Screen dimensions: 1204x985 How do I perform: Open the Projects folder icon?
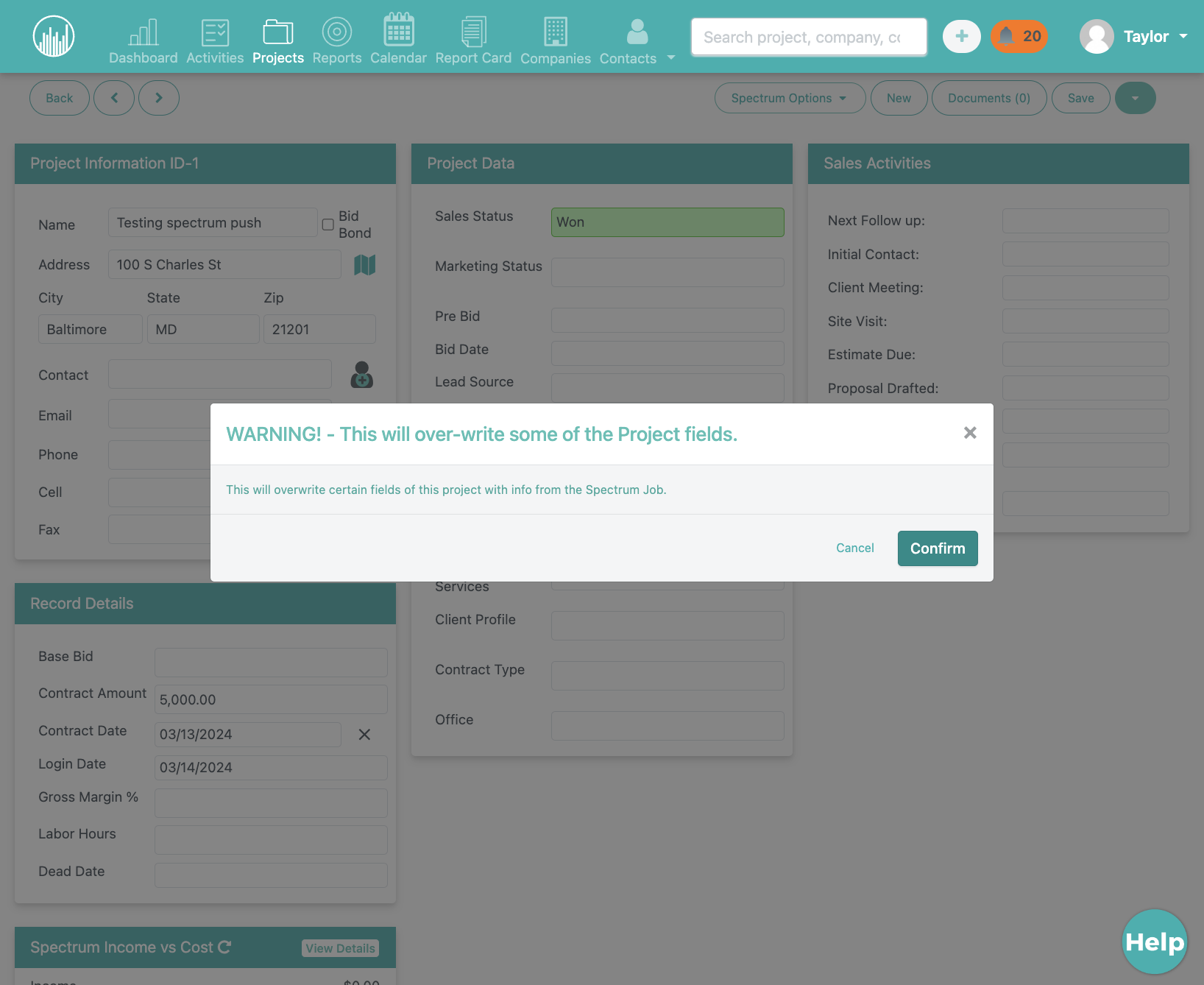click(x=278, y=32)
